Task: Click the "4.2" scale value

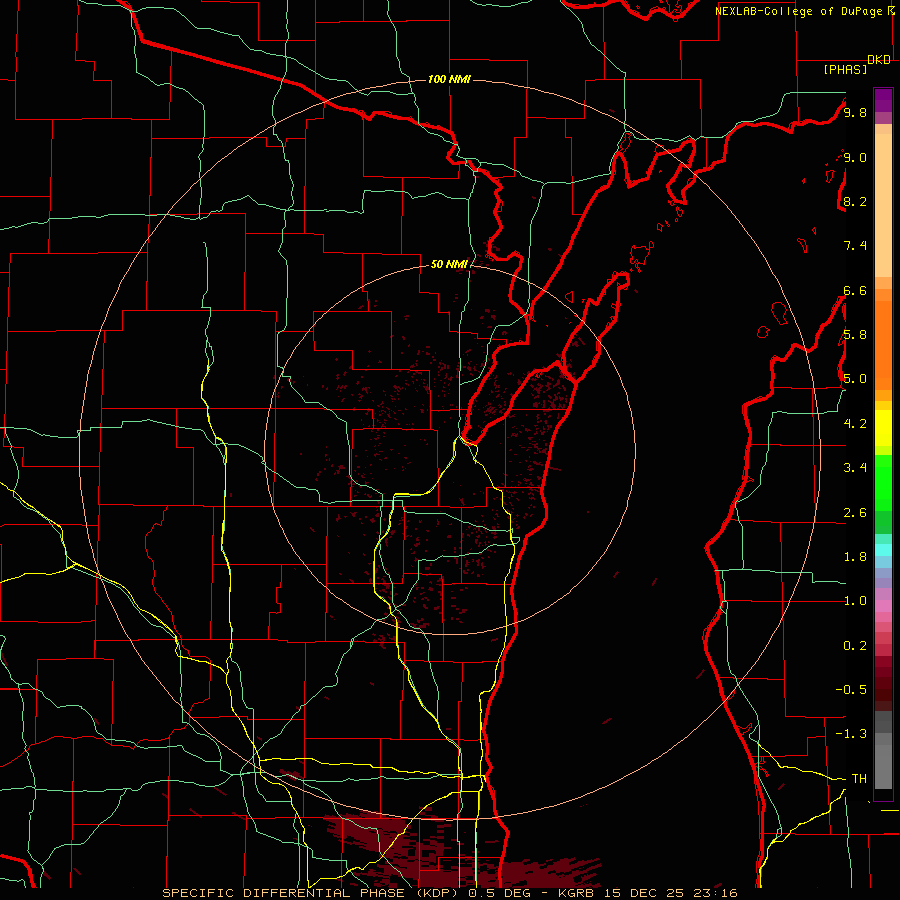Action: (855, 424)
